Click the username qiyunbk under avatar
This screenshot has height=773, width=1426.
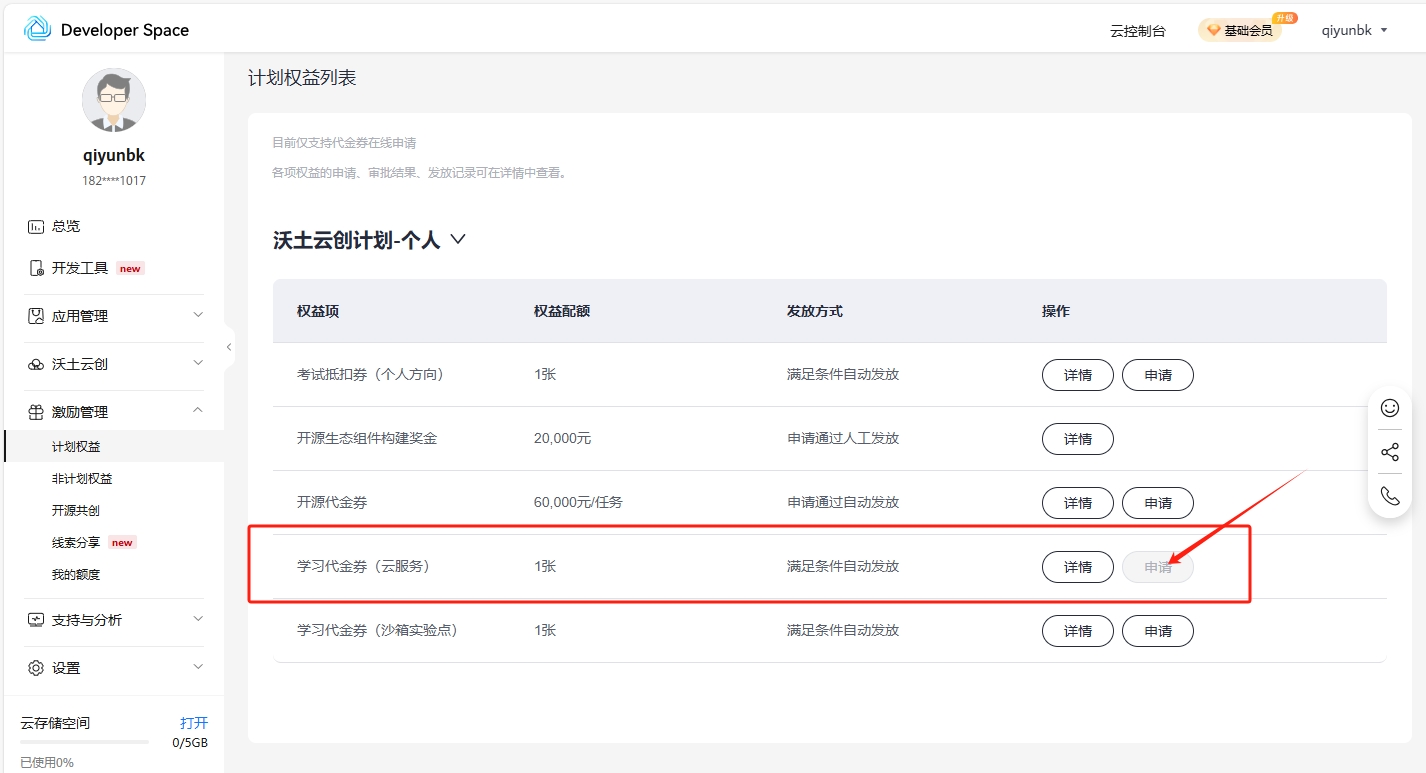pyautogui.click(x=114, y=156)
